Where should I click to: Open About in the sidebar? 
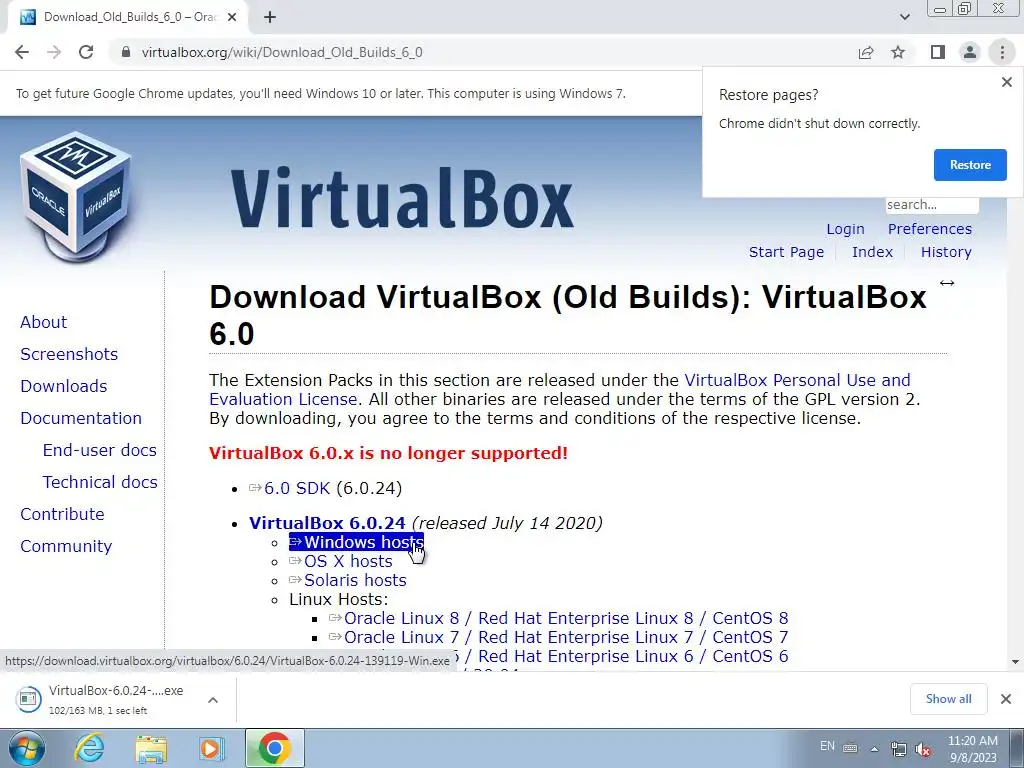(43, 322)
